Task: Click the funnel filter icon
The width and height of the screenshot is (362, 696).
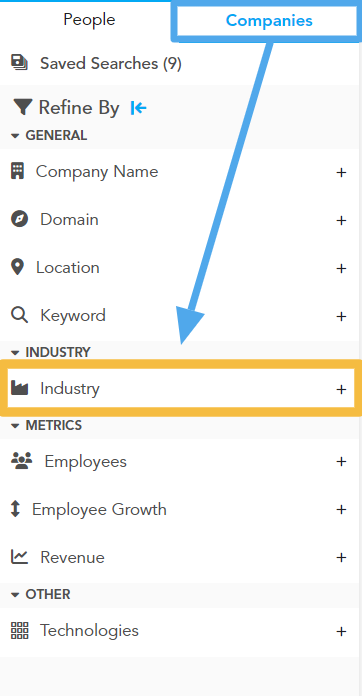Action: (x=23, y=108)
